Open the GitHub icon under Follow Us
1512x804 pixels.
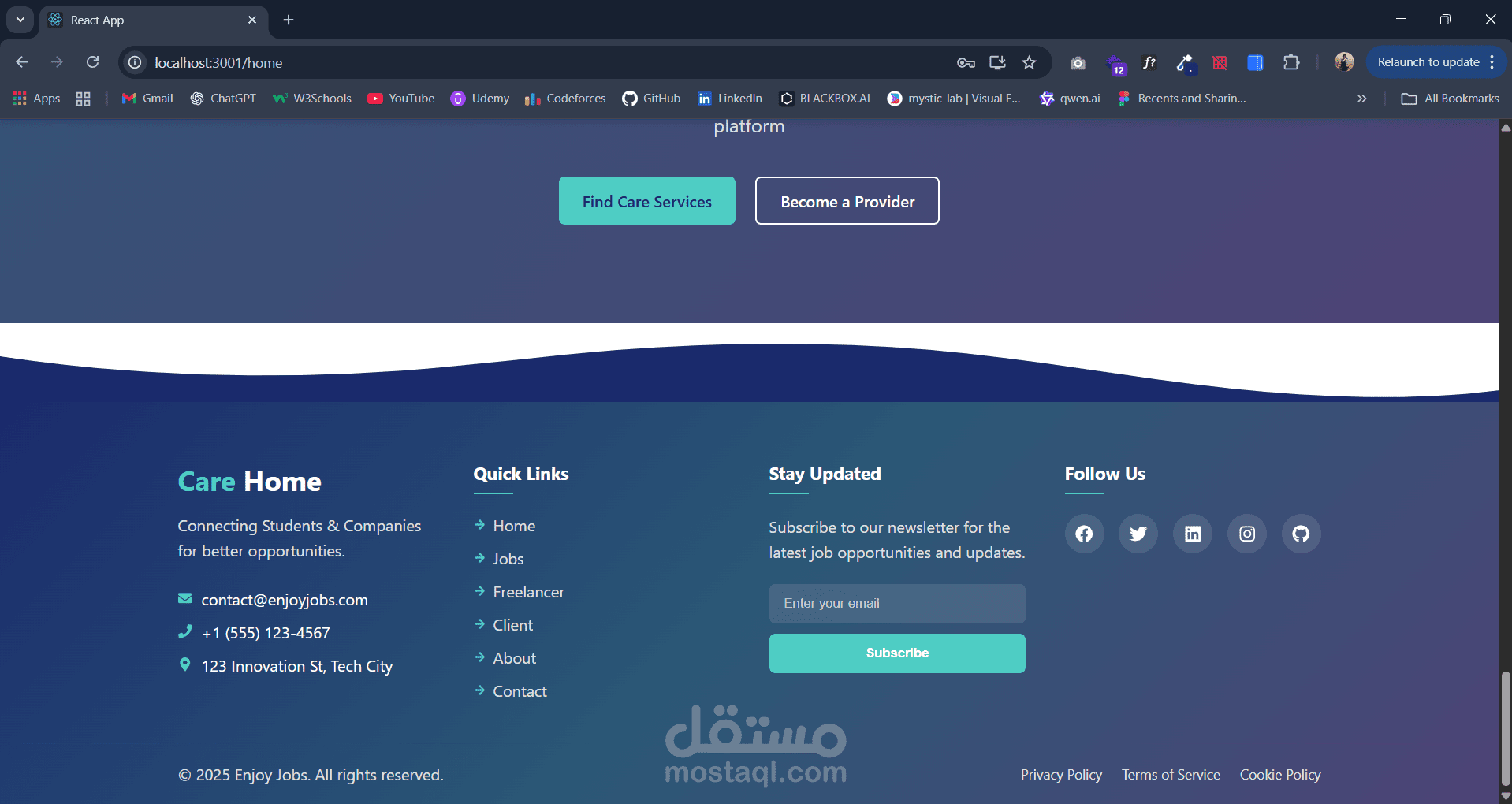pyautogui.click(x=1301, y=534)
